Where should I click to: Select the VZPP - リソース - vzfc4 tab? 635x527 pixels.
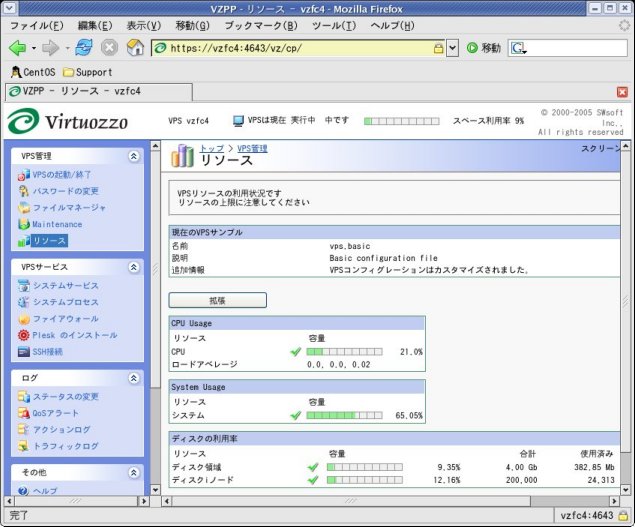click(98, 91)
